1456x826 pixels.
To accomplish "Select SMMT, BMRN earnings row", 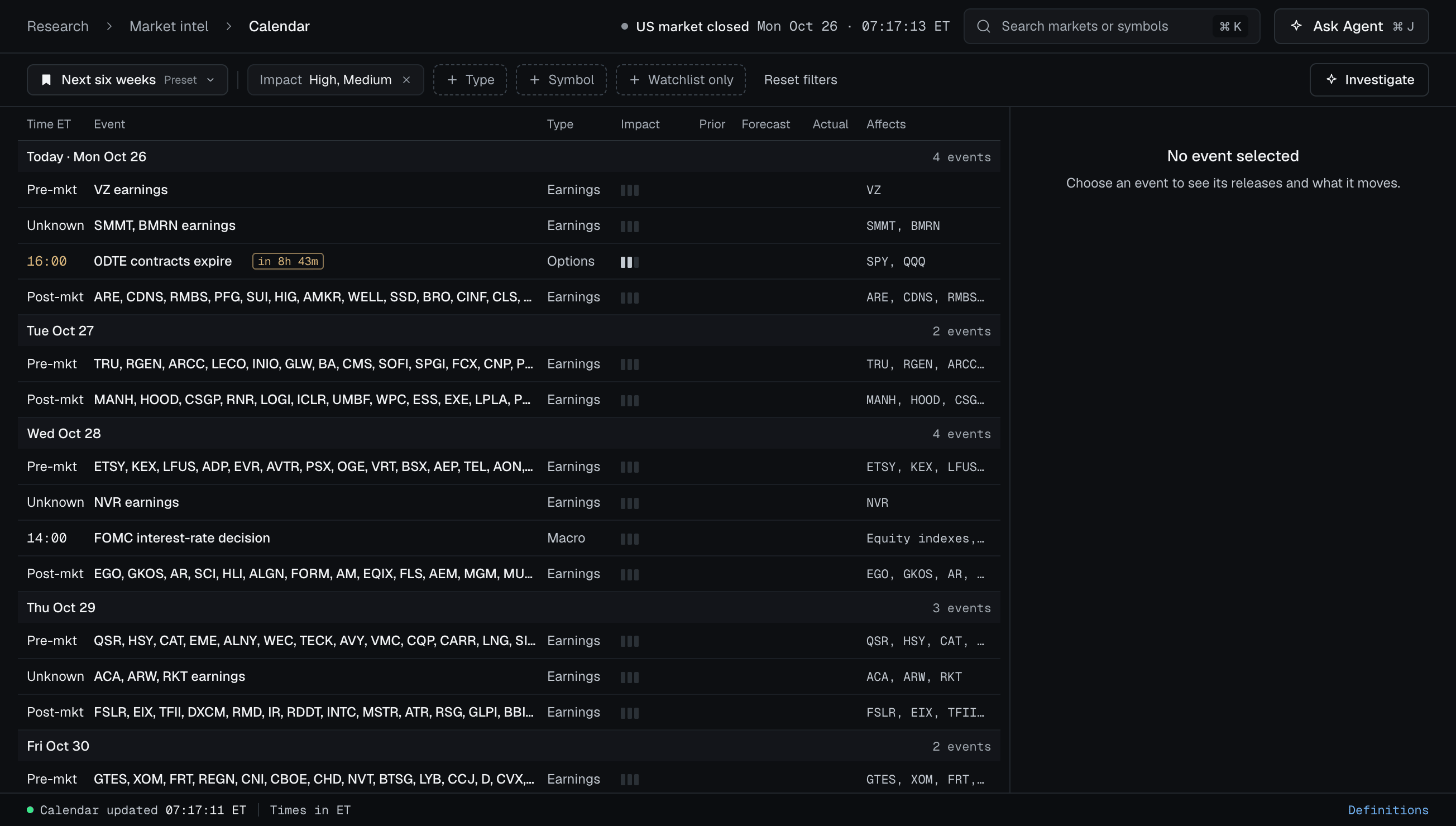I will click(509, 226).
